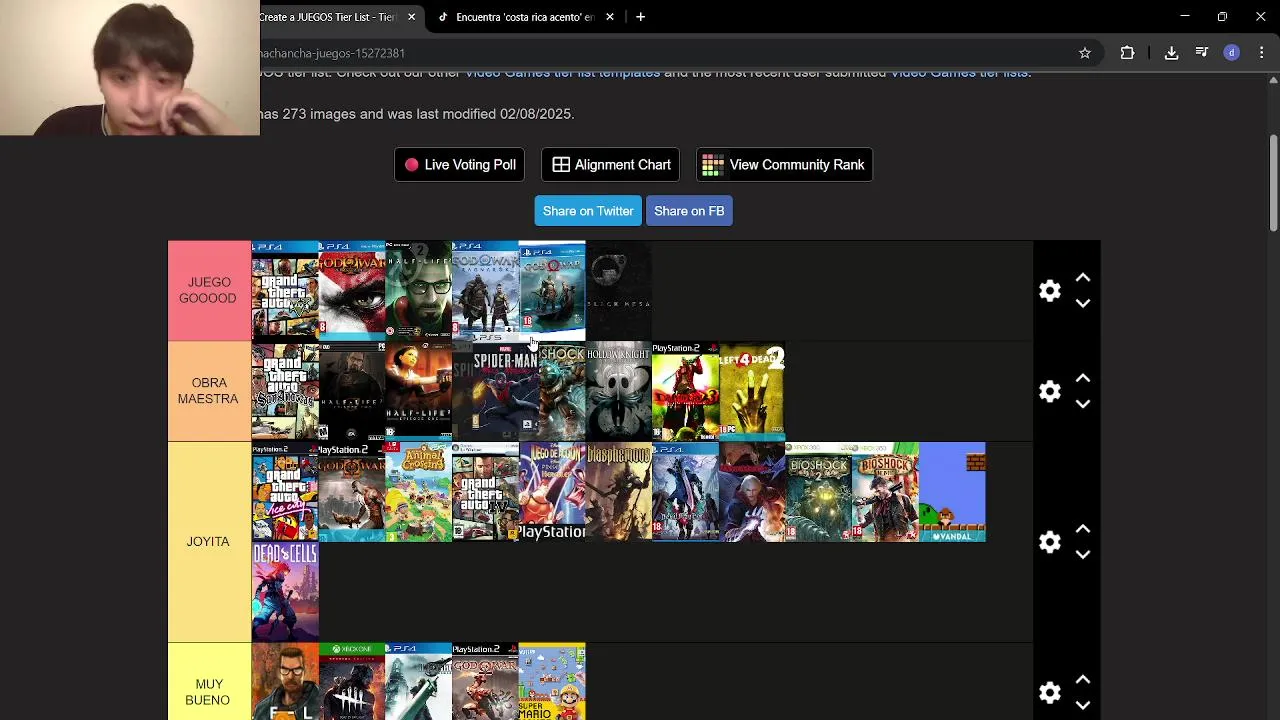Open a new browser tab
1280x720 pixels.
click(640, 17)
